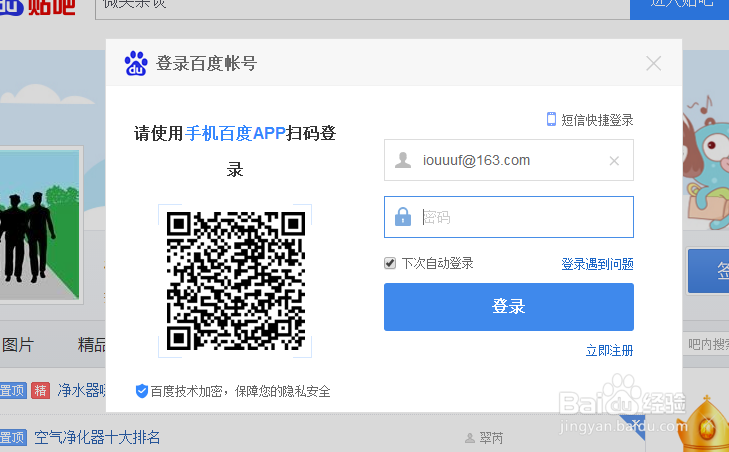This screenshot has height=452, width=729.
Task: Open the pinned 净水器 post link
Action: pos(82,390)
